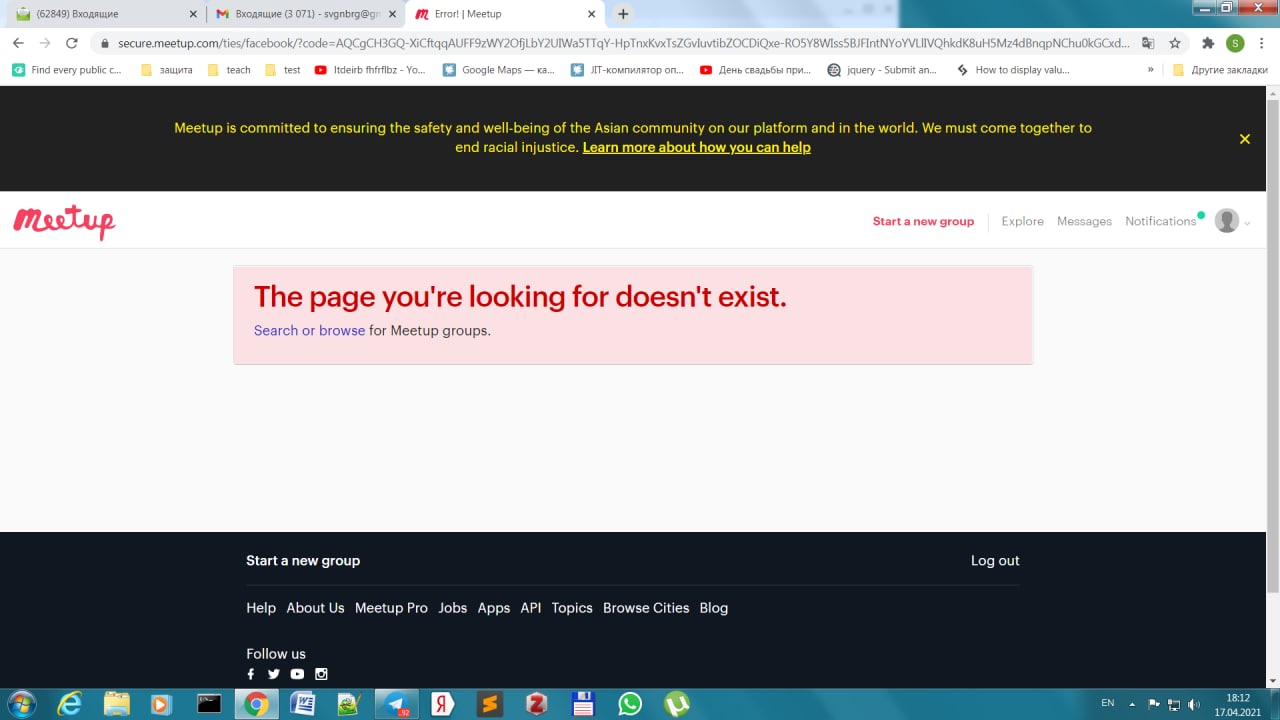Reload the page with the refresh icon

click(71, 43)
